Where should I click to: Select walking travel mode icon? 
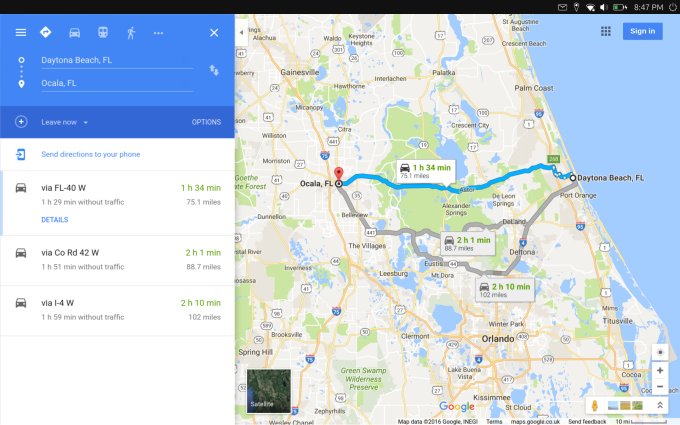[131, 33]
